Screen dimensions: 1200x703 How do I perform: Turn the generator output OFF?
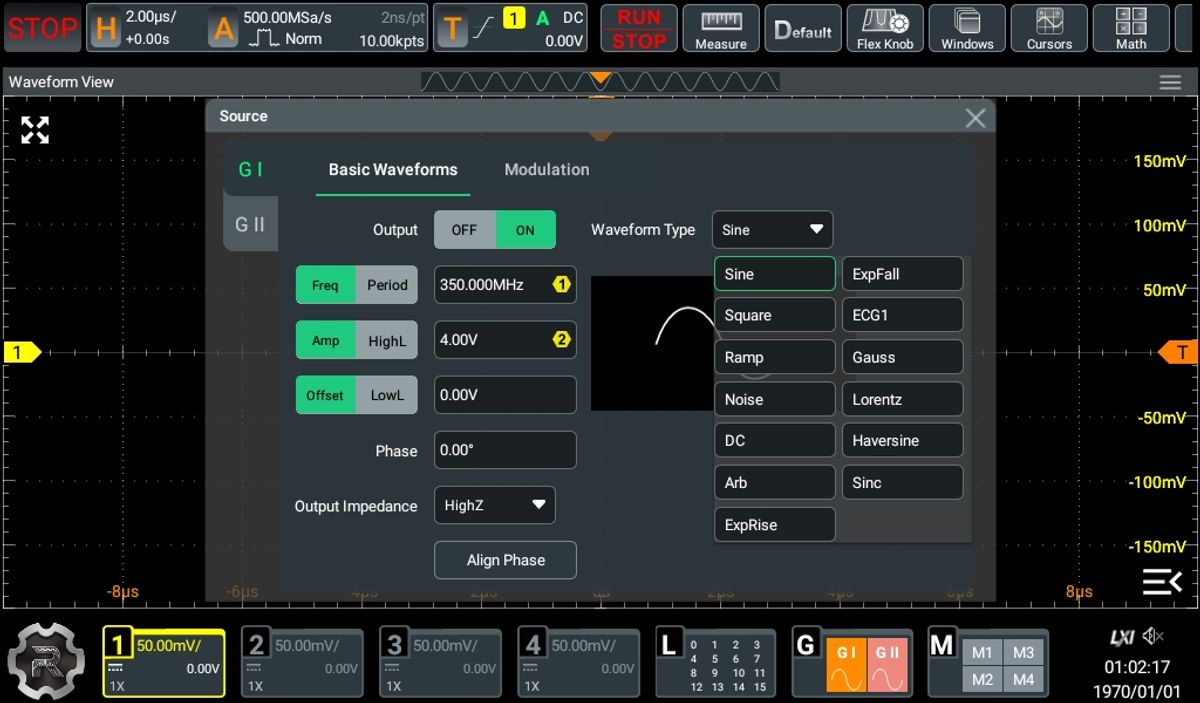[x=464, y=230]
